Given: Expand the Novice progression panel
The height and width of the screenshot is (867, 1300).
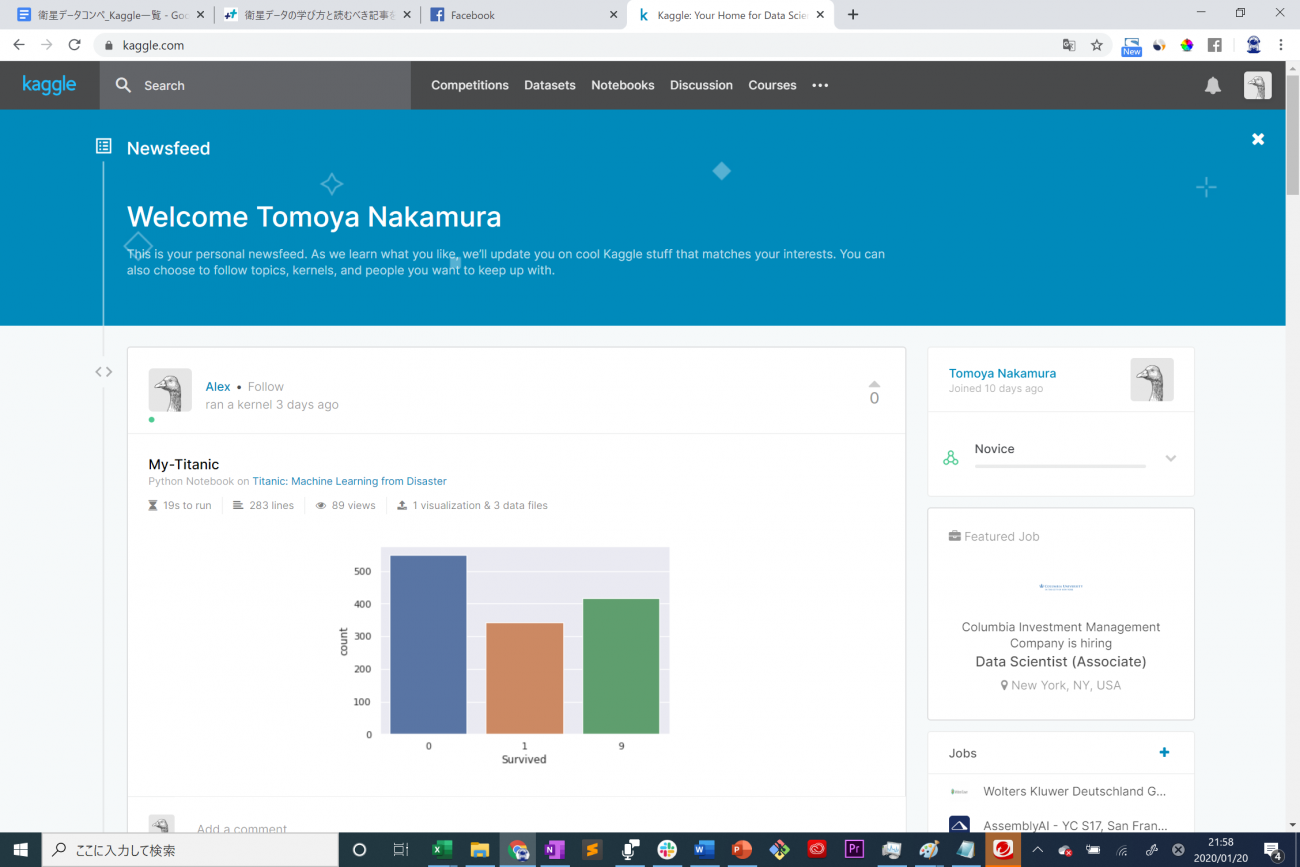Looking at the screenshot, I should (x=1170, y=459).
